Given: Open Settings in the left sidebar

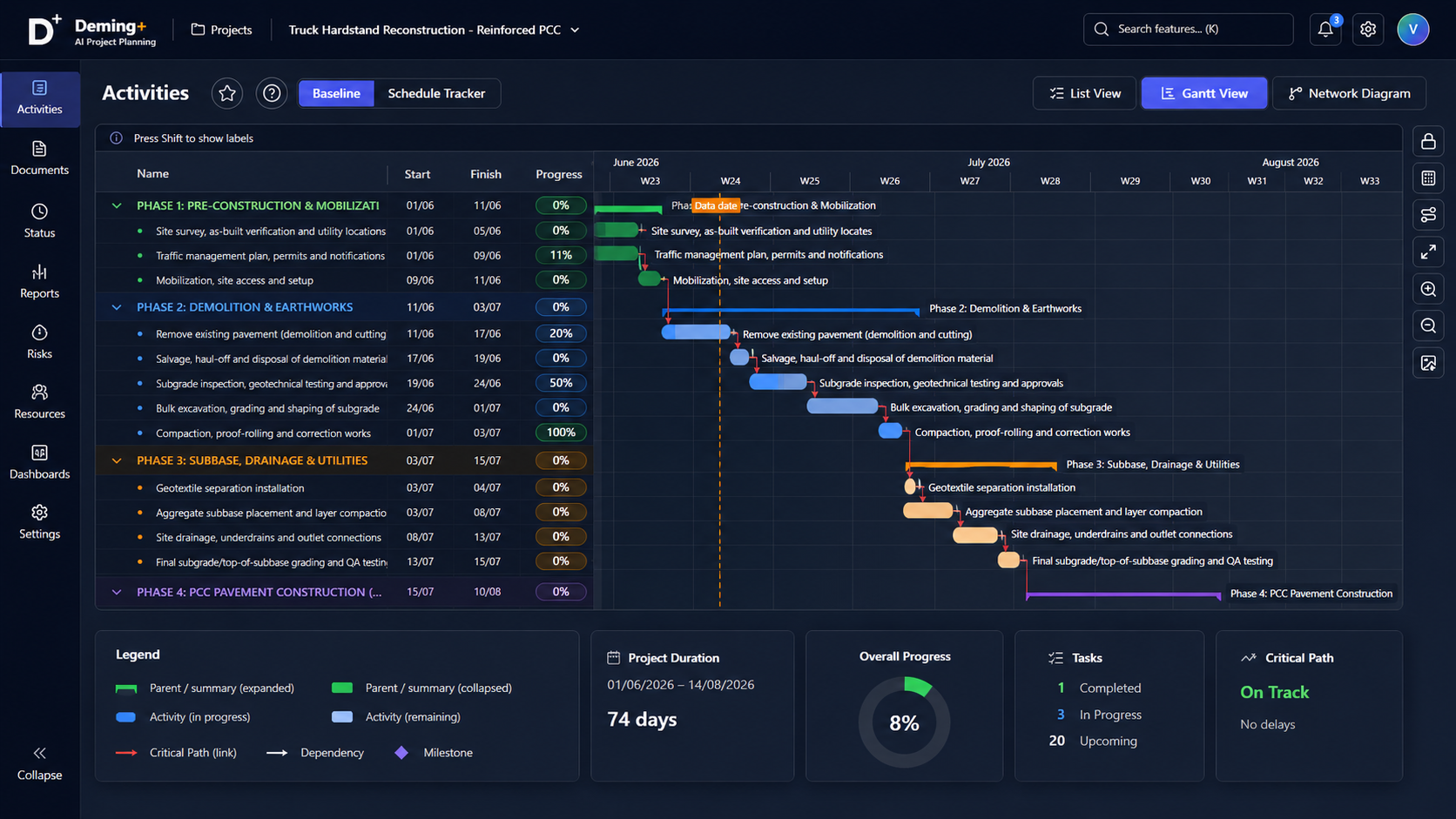Looking at the screenshot, I should 40,522.
